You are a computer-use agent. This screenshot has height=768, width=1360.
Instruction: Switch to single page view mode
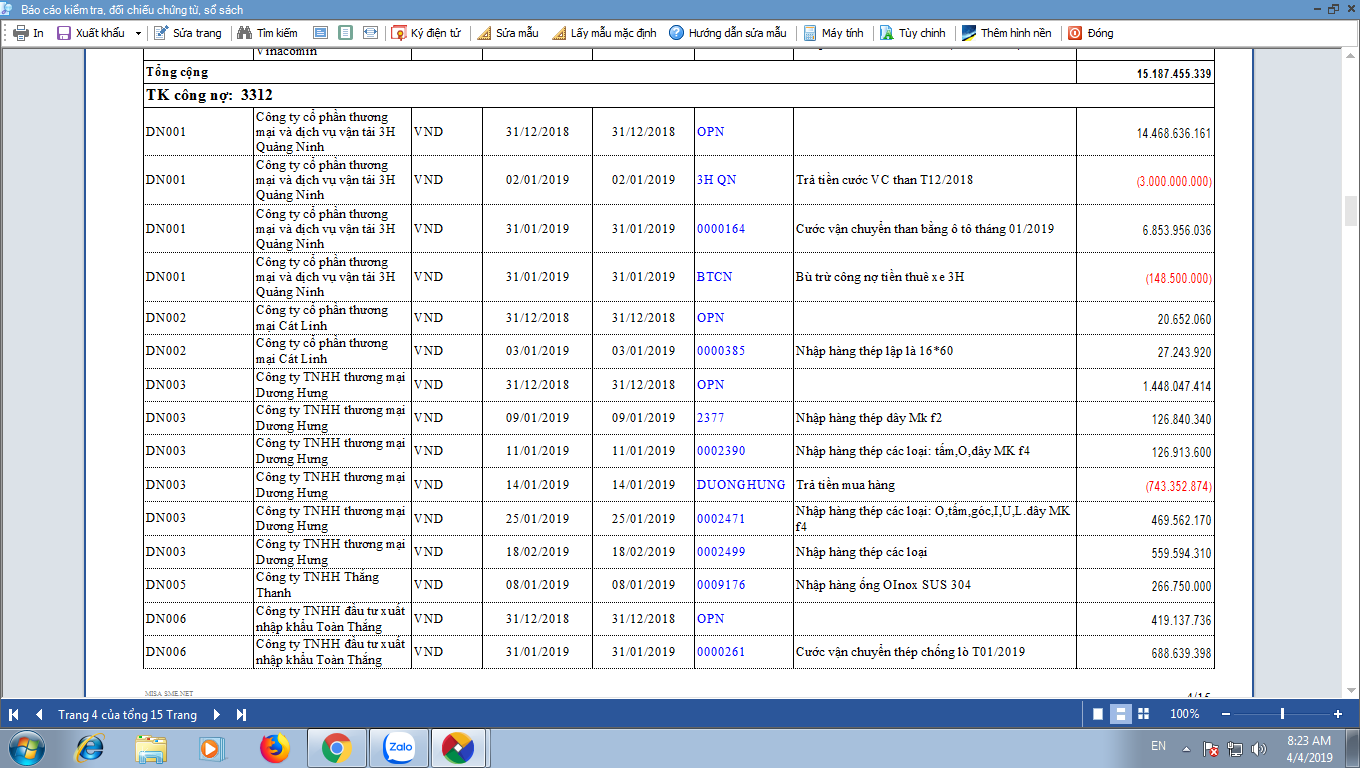click(x=1098, y=714)
